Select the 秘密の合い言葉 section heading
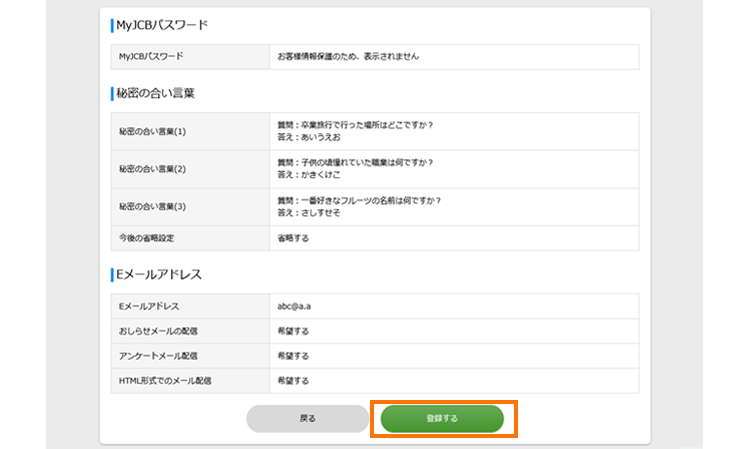 (x=155, y=93)
